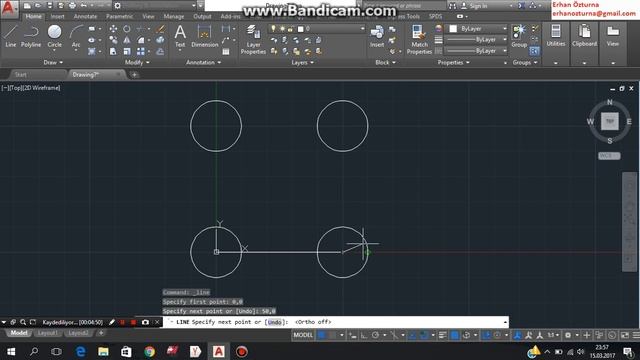
Task: Select the Polyline tool
Action: tap(31, 36)
